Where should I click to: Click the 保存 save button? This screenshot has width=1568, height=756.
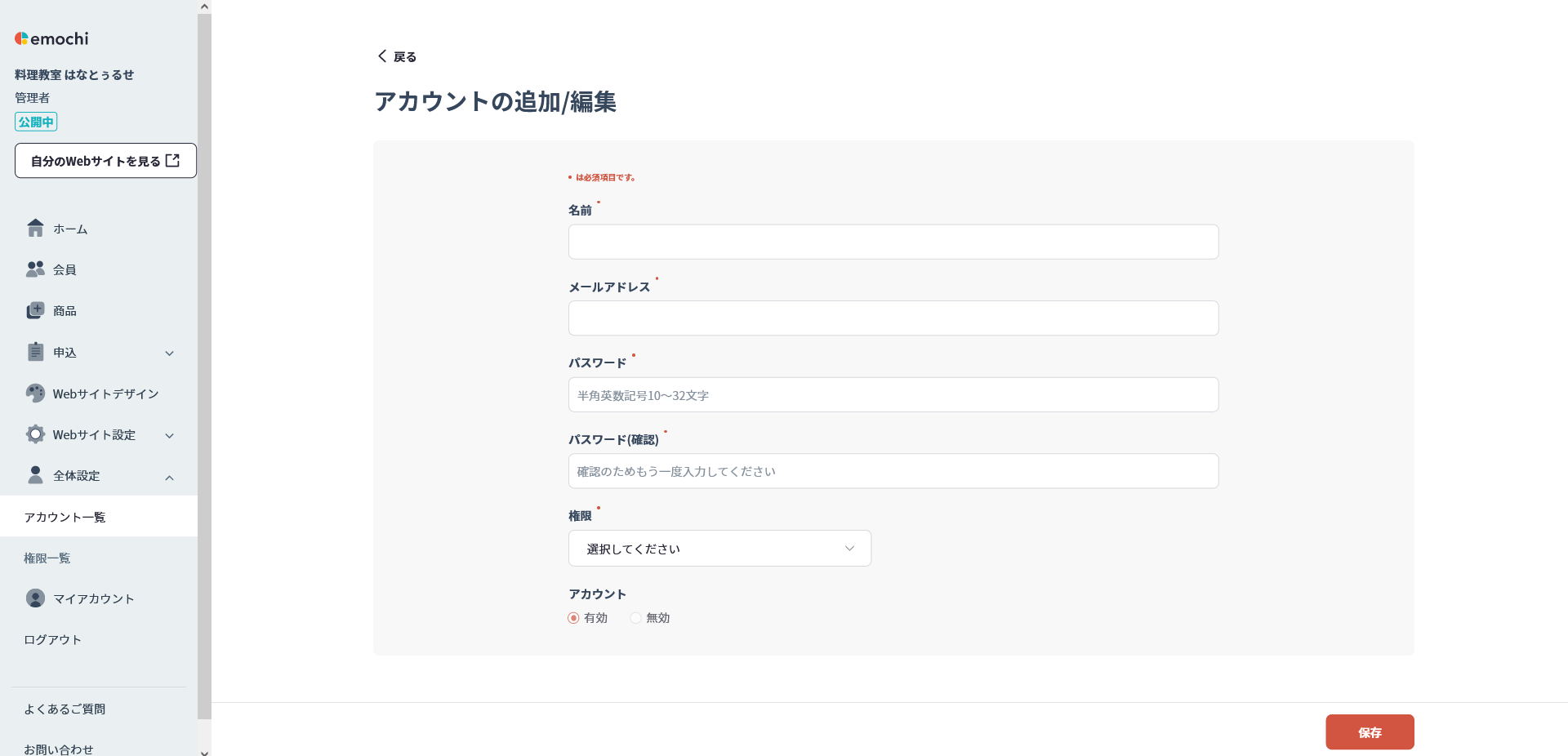(x=1370, y=732)
